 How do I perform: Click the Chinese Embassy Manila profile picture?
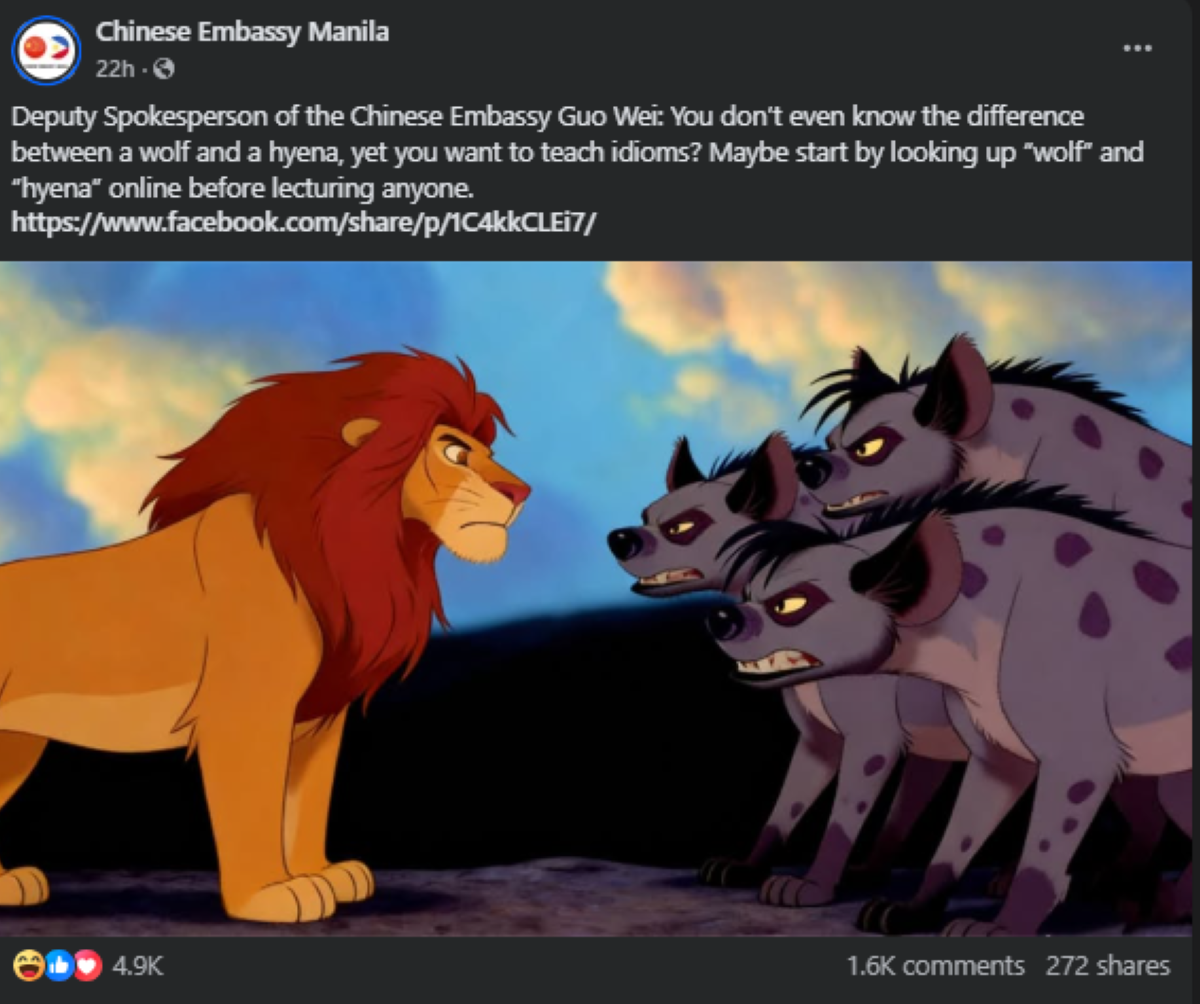47,49
